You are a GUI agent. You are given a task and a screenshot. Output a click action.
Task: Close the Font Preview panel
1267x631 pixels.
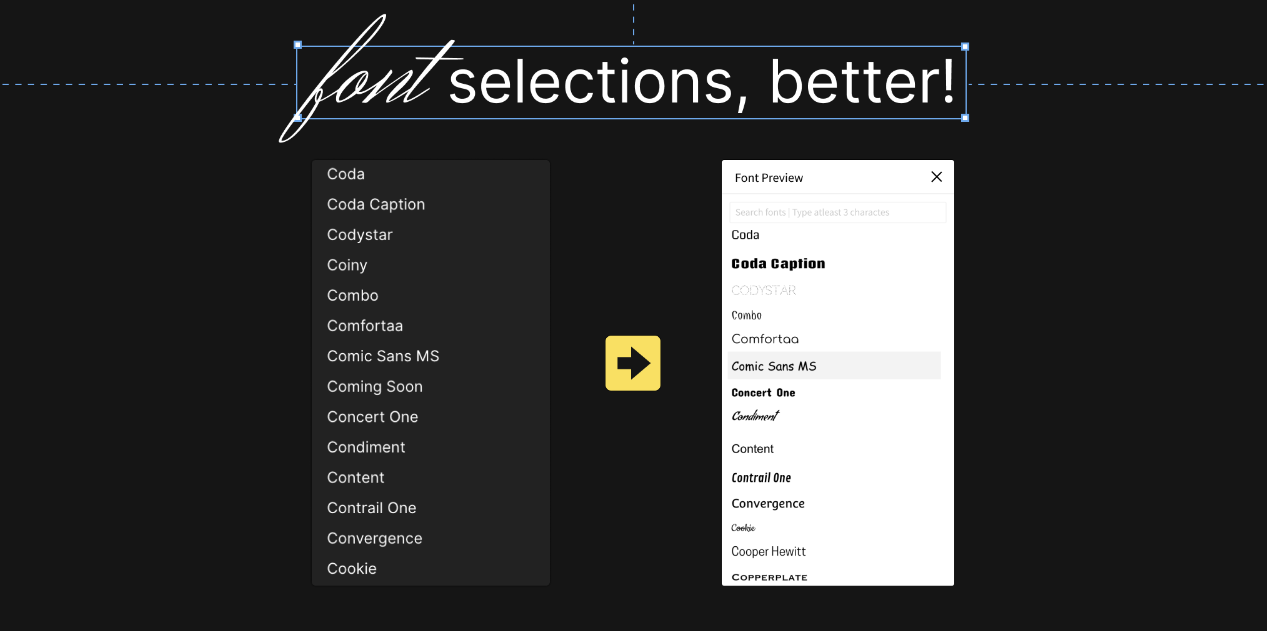[936, 177]
